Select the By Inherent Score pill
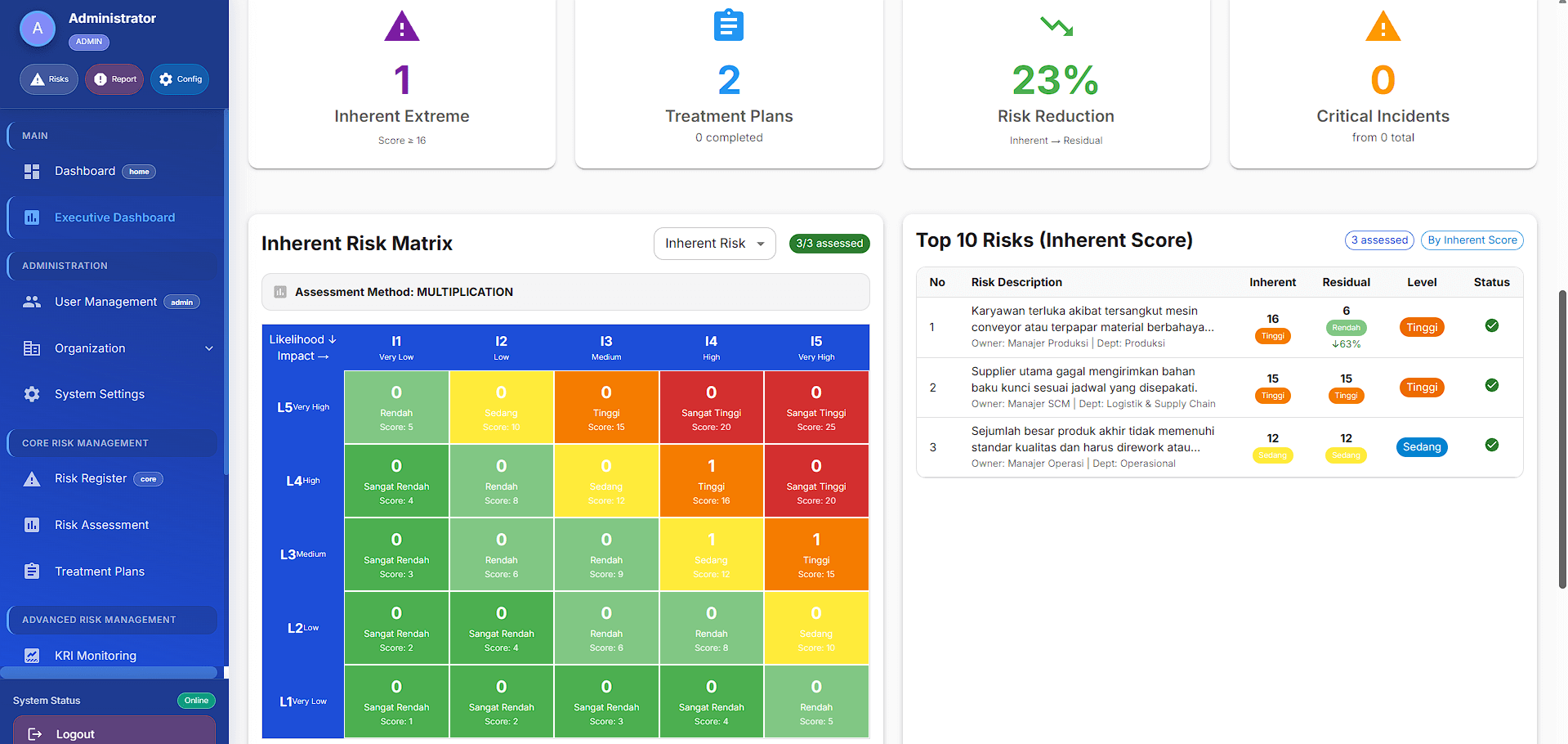This screenshot has width=1568, height=744. pos(1472,240)
